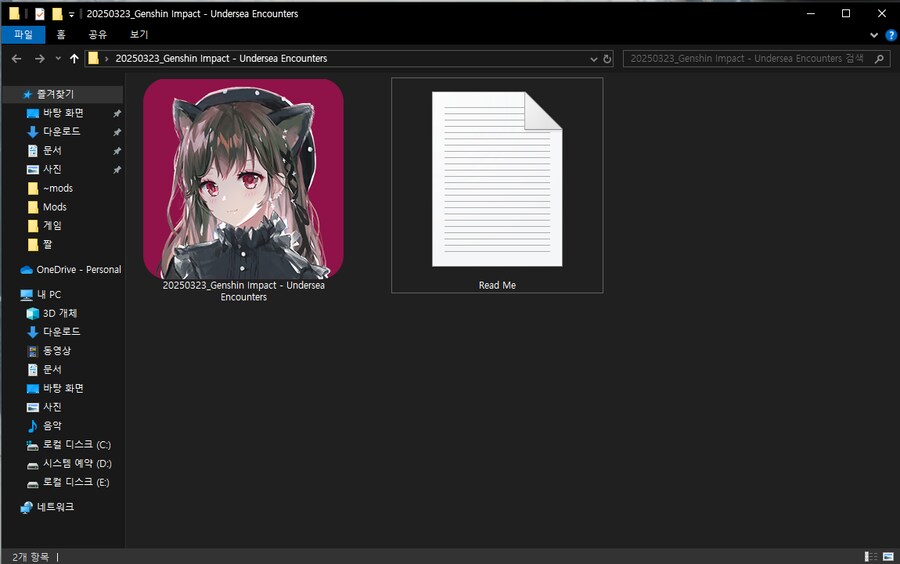Open quick access toolbar customize dropdown
The height and width of the screenshot is (564, 900).
click(72, 14)
